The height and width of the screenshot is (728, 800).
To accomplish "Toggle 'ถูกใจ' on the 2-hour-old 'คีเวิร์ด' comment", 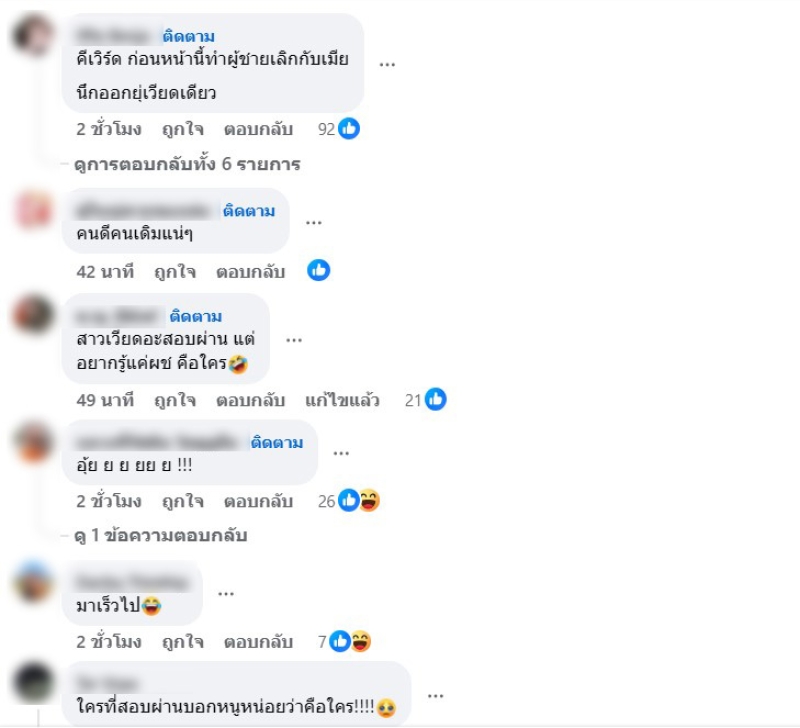I will 183,129.
